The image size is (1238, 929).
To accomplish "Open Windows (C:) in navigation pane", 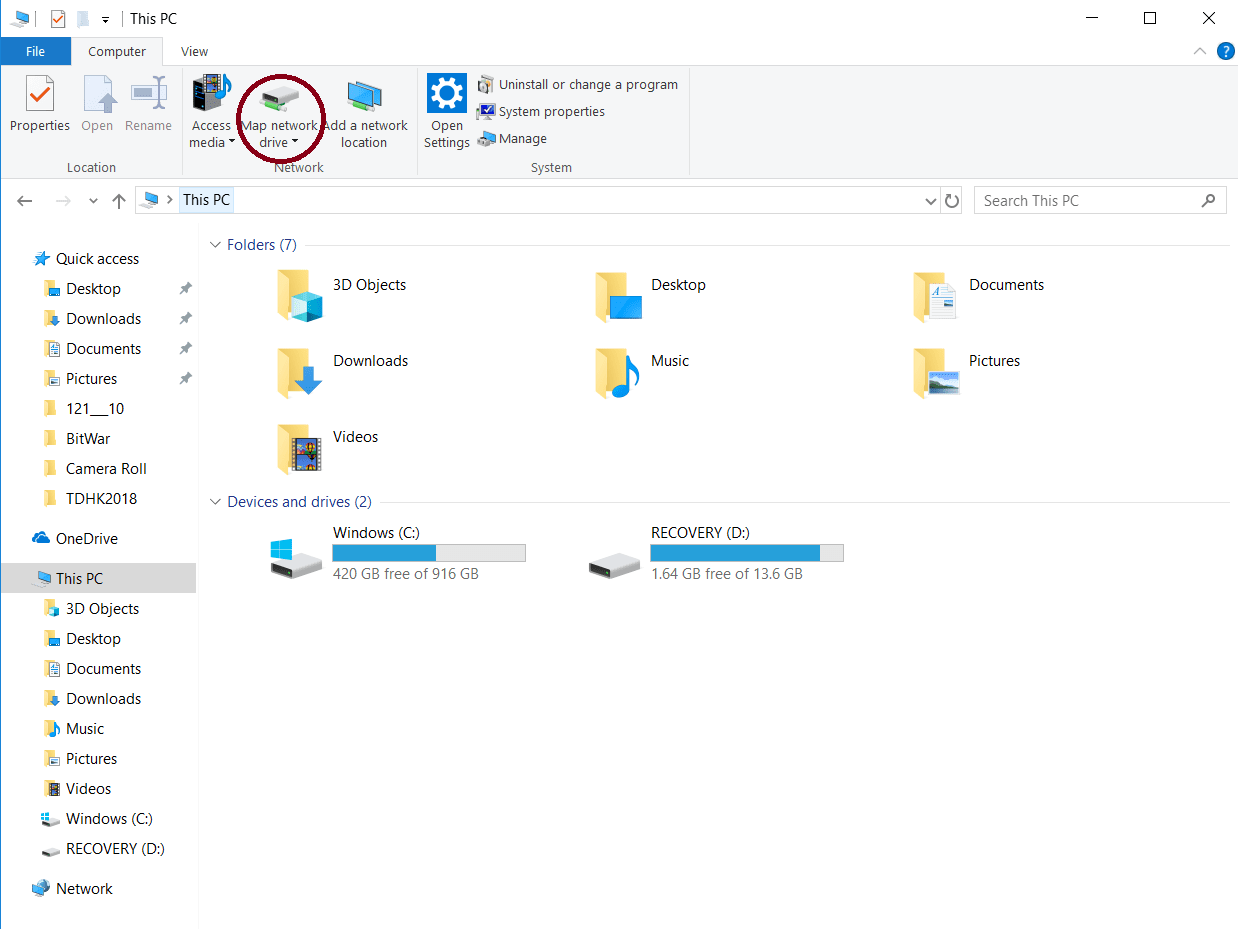I will [109, 819].
